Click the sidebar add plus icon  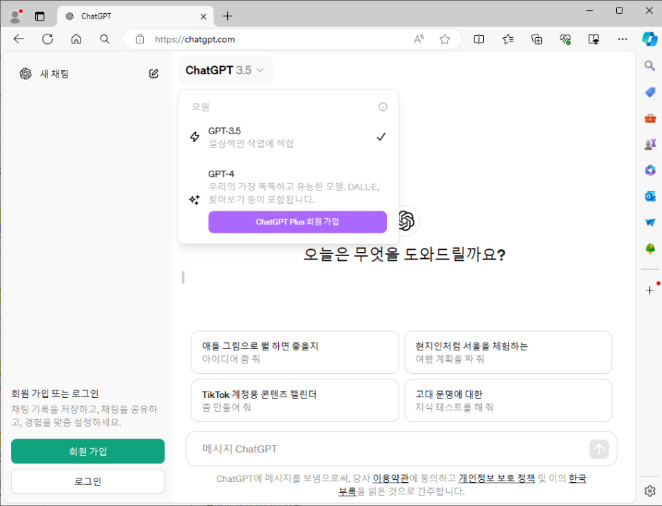coord(650,290)
